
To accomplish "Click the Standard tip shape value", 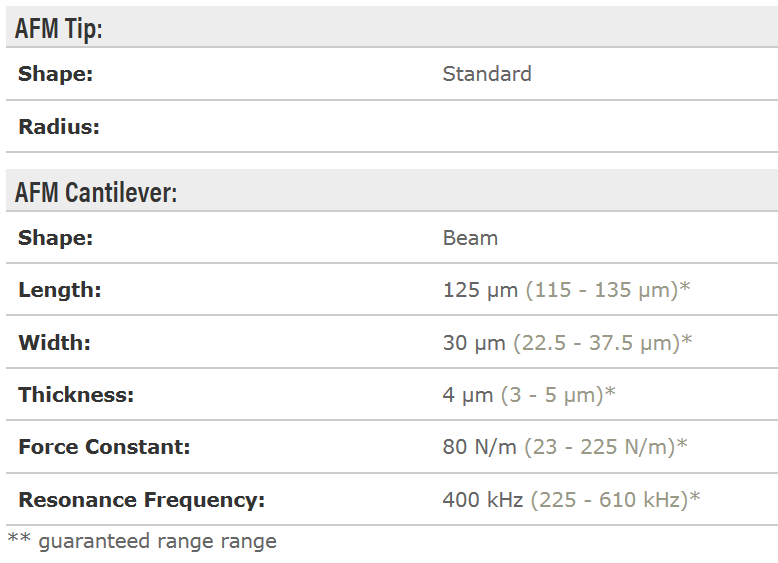I will (x=487, y=74).
